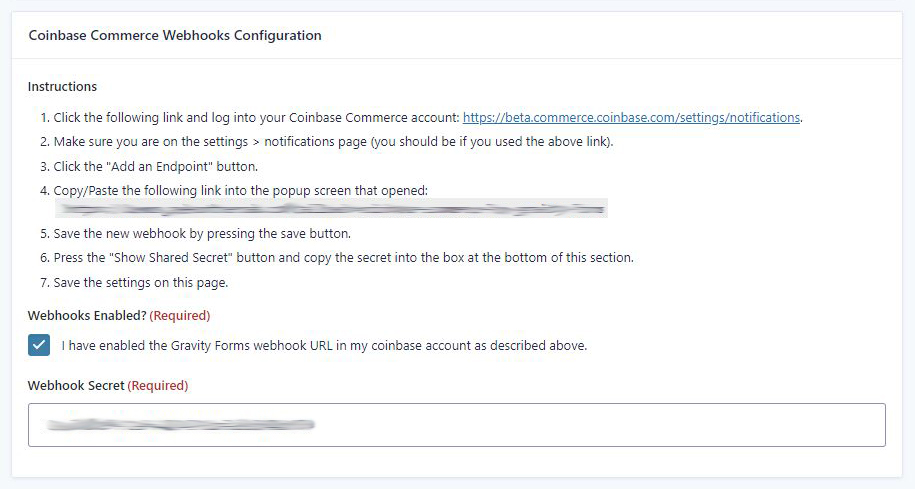Click the 'Coinbase Commerce Webhooks Configuration' panel title
The image size is (915, 489).
click(175, 35)
